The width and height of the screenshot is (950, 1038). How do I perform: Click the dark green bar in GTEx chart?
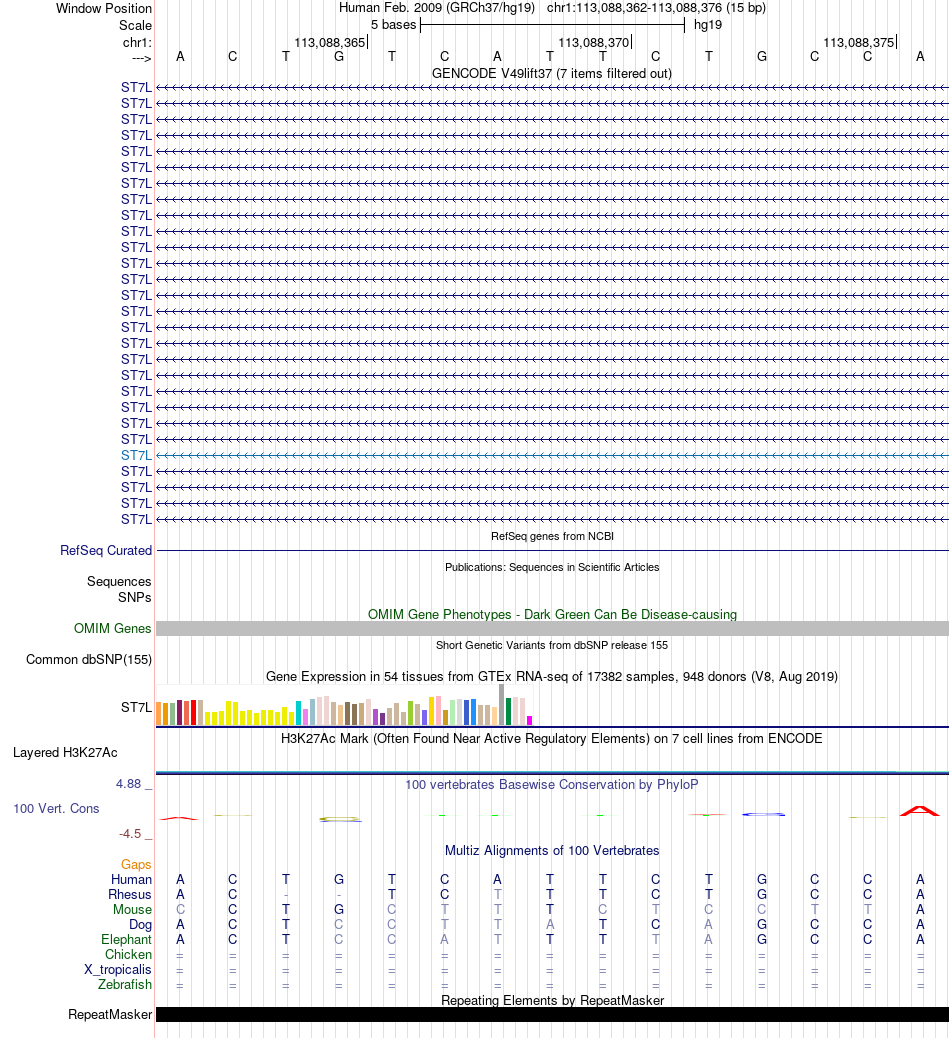508,712
